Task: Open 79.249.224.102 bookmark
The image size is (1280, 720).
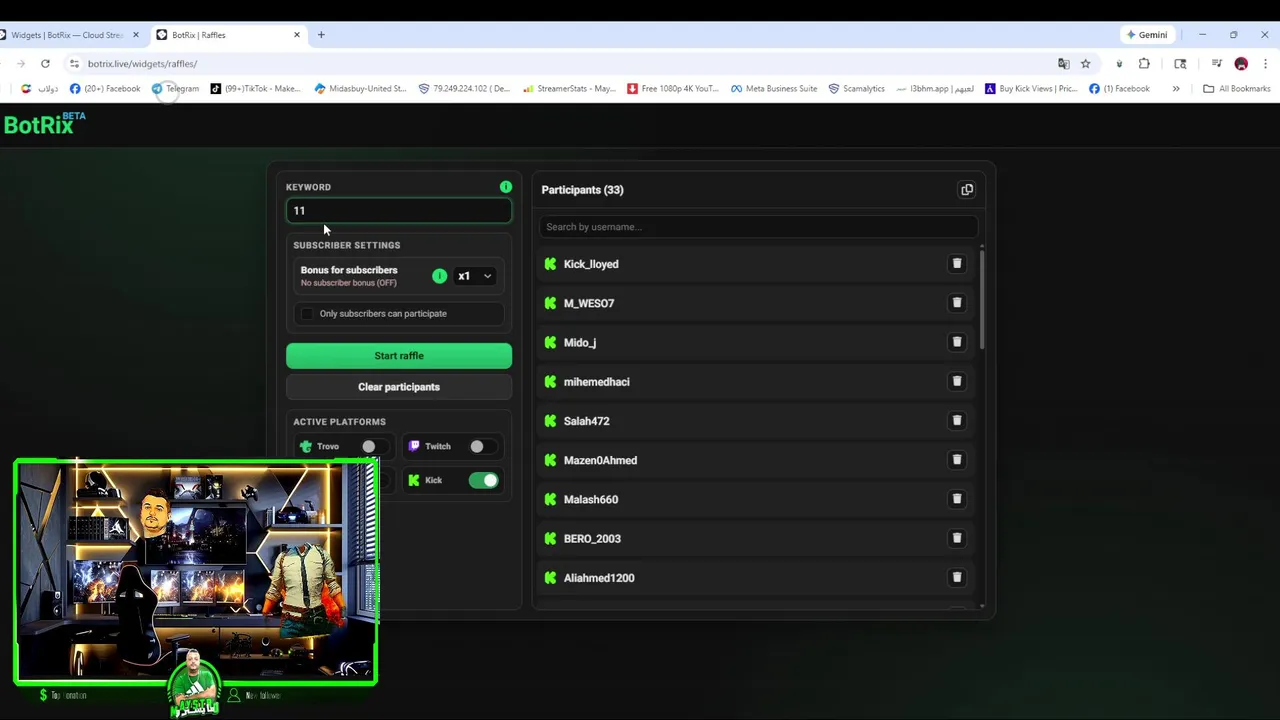Action: click(x=464, y=89)
